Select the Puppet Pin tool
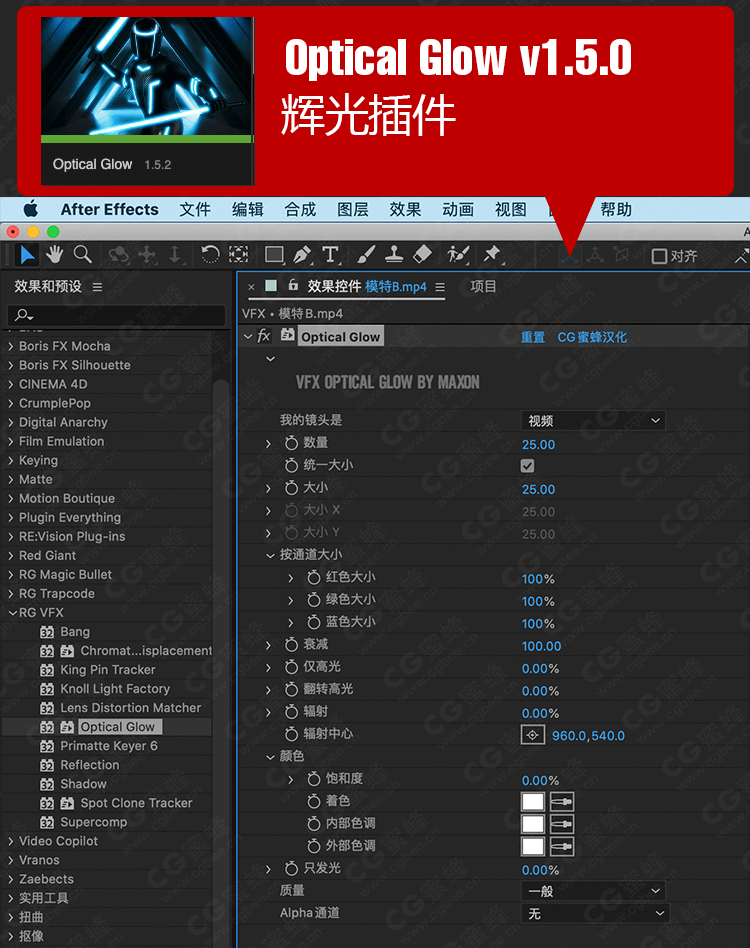The height and width of the screenshot is (948, 750). click(491, 255)
